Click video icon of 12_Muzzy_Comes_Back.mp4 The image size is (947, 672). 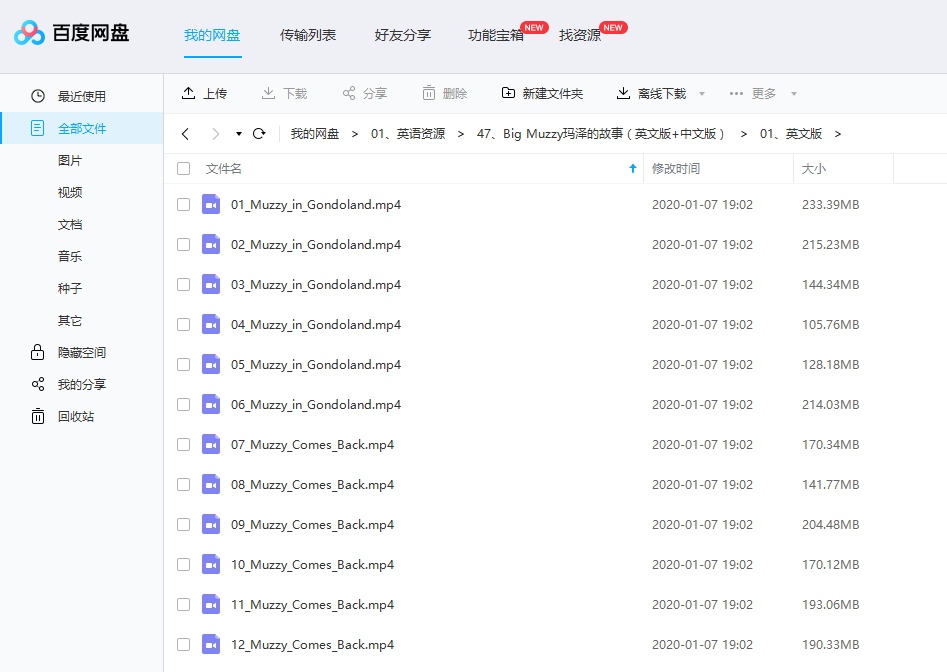pos(211,644)
